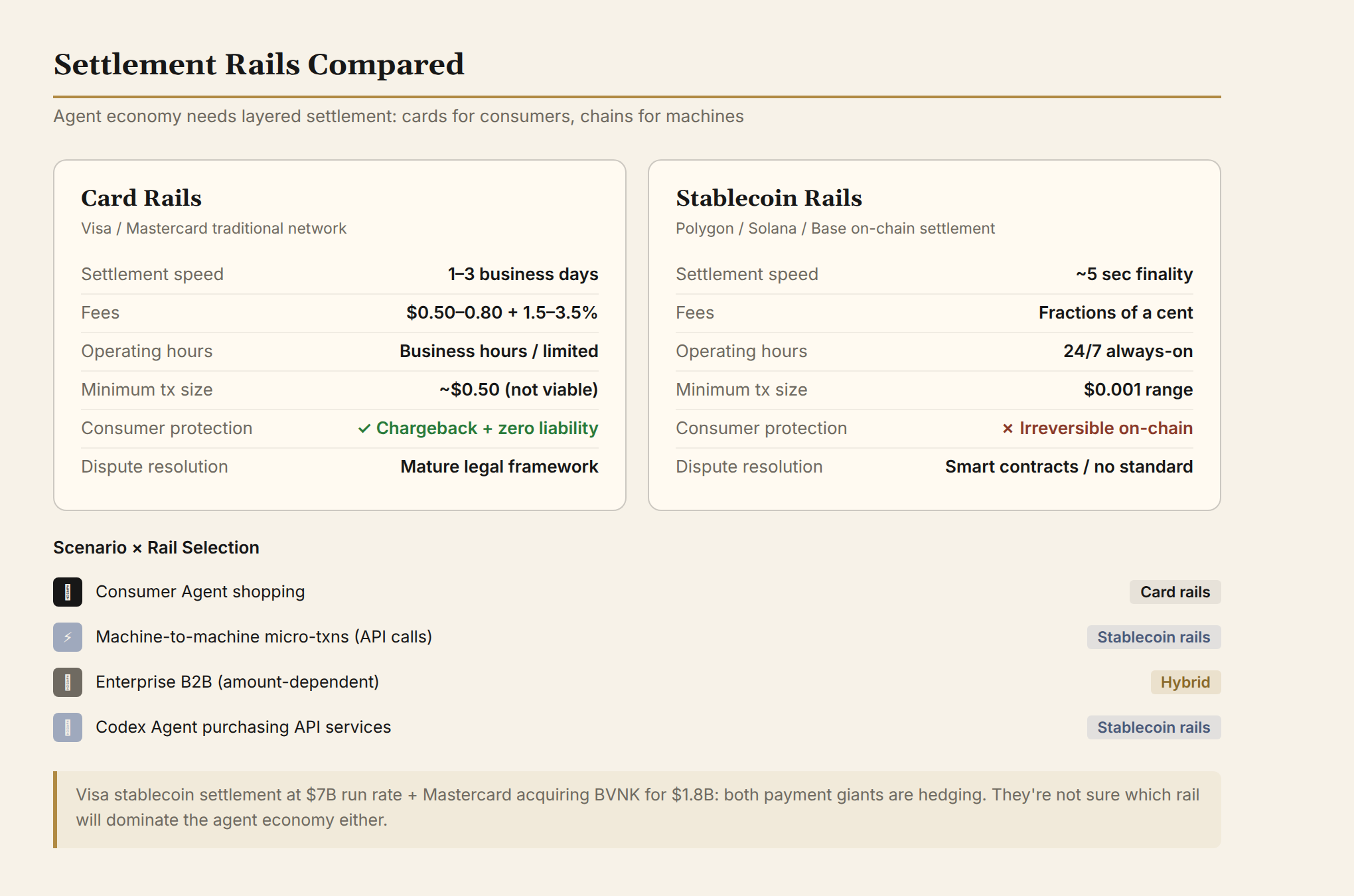Click '~5 sec finality' value
Screen dimensions: 1354x896
[1134, 274]
